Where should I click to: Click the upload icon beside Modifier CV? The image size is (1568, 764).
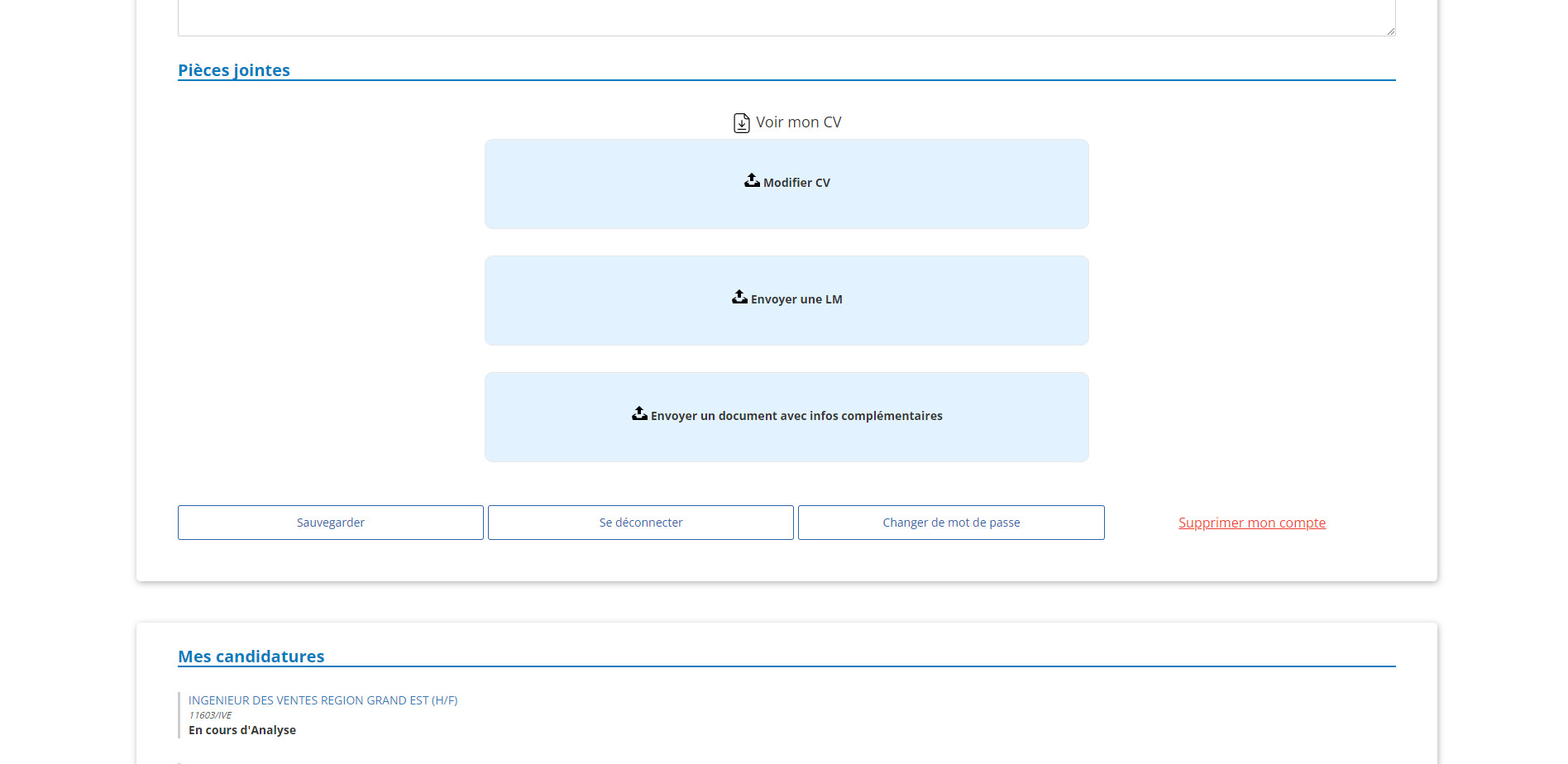tap(752, 180)
